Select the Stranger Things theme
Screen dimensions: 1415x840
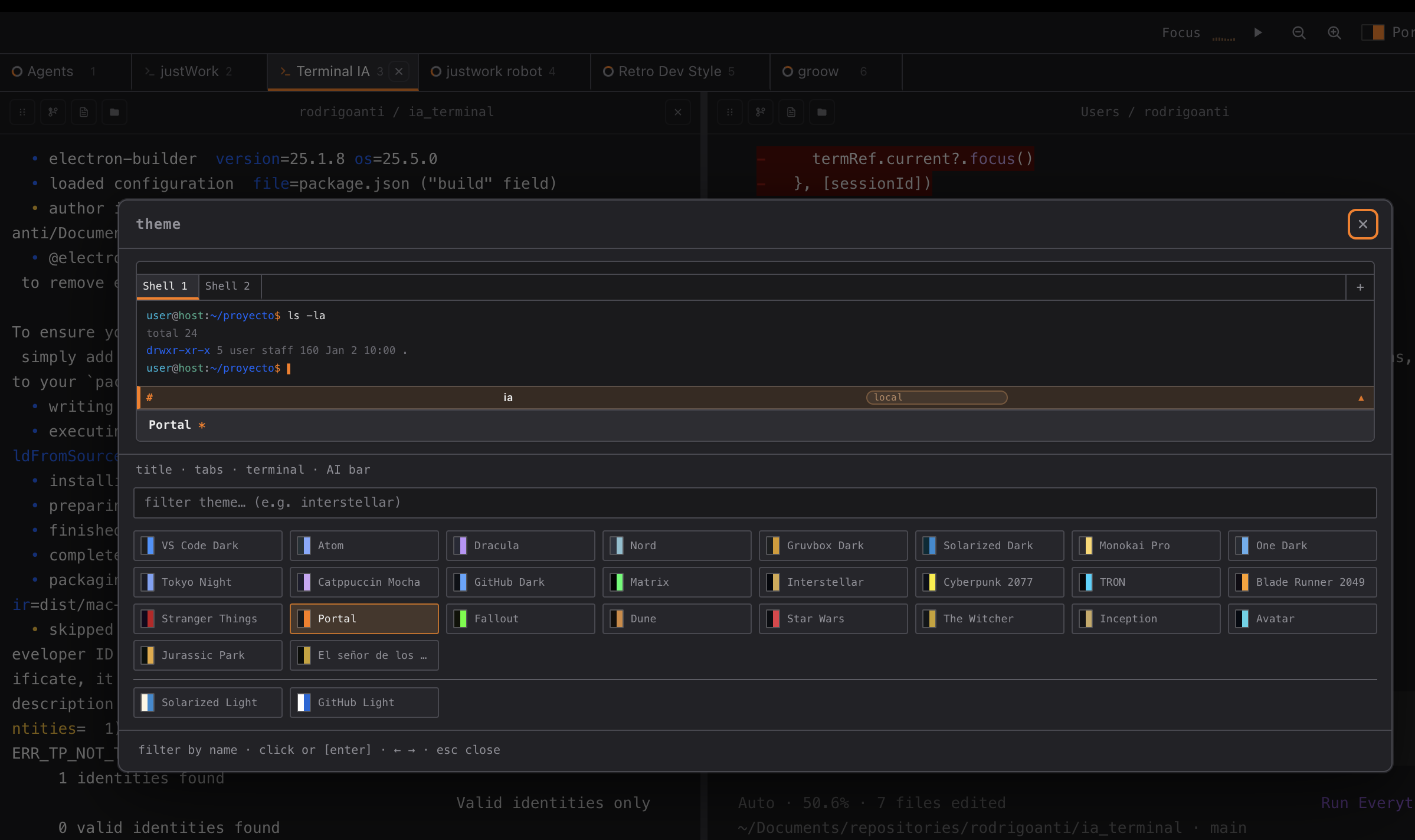pos(208,619)
